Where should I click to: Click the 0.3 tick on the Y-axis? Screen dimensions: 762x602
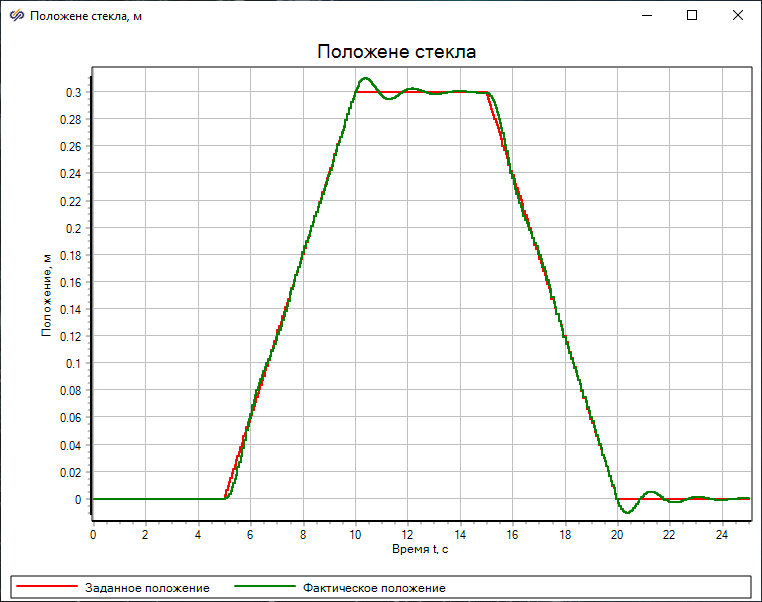click(x=75, y=93)
